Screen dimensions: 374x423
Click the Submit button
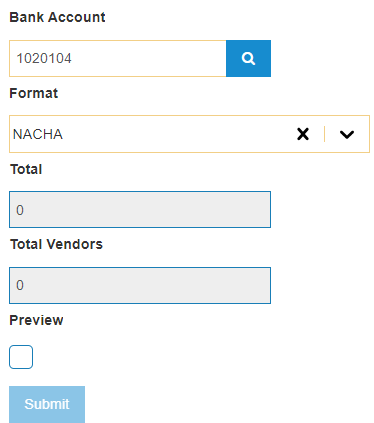coord(47,404)
